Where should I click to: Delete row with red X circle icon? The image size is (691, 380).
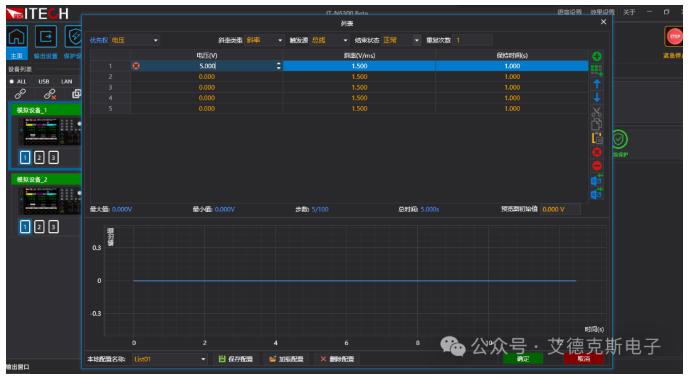pos(597,152)
